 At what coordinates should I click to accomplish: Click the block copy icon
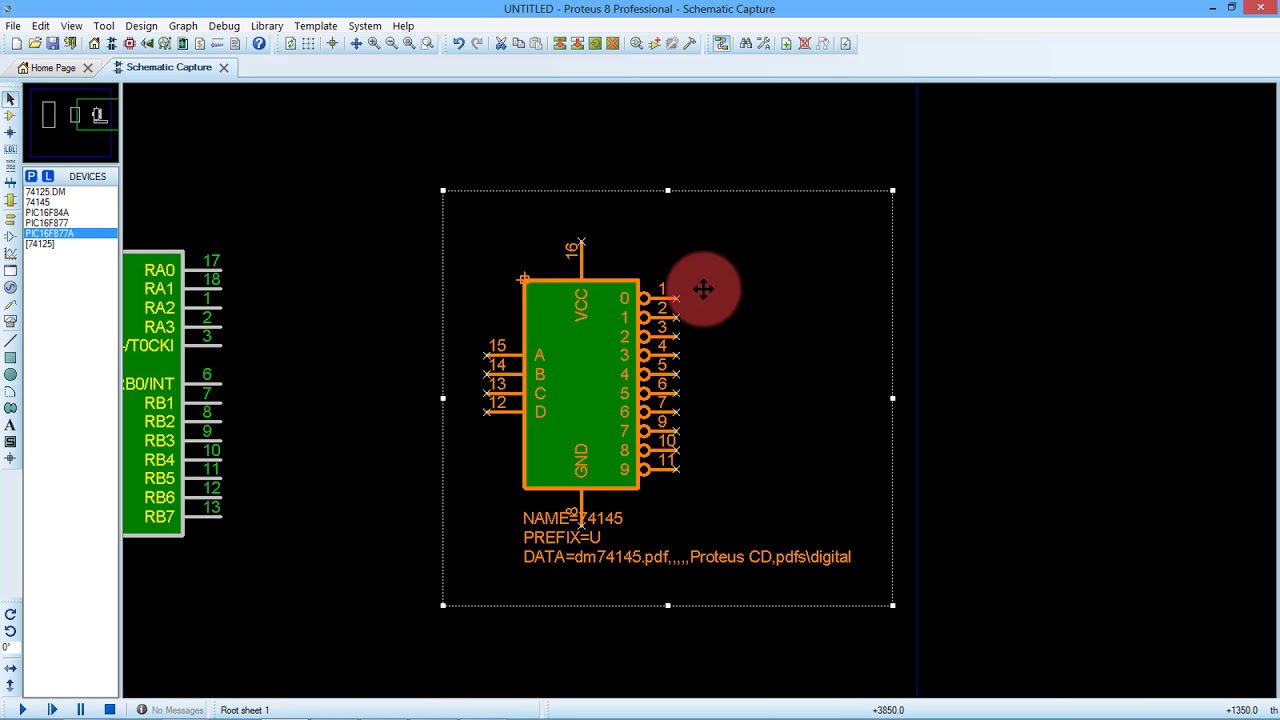560,43
